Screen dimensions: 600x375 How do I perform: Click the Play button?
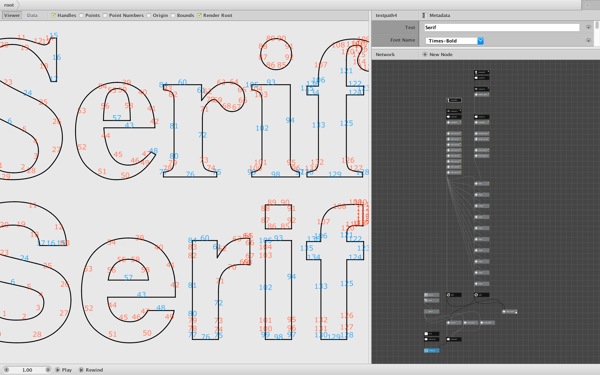point(64,370)
